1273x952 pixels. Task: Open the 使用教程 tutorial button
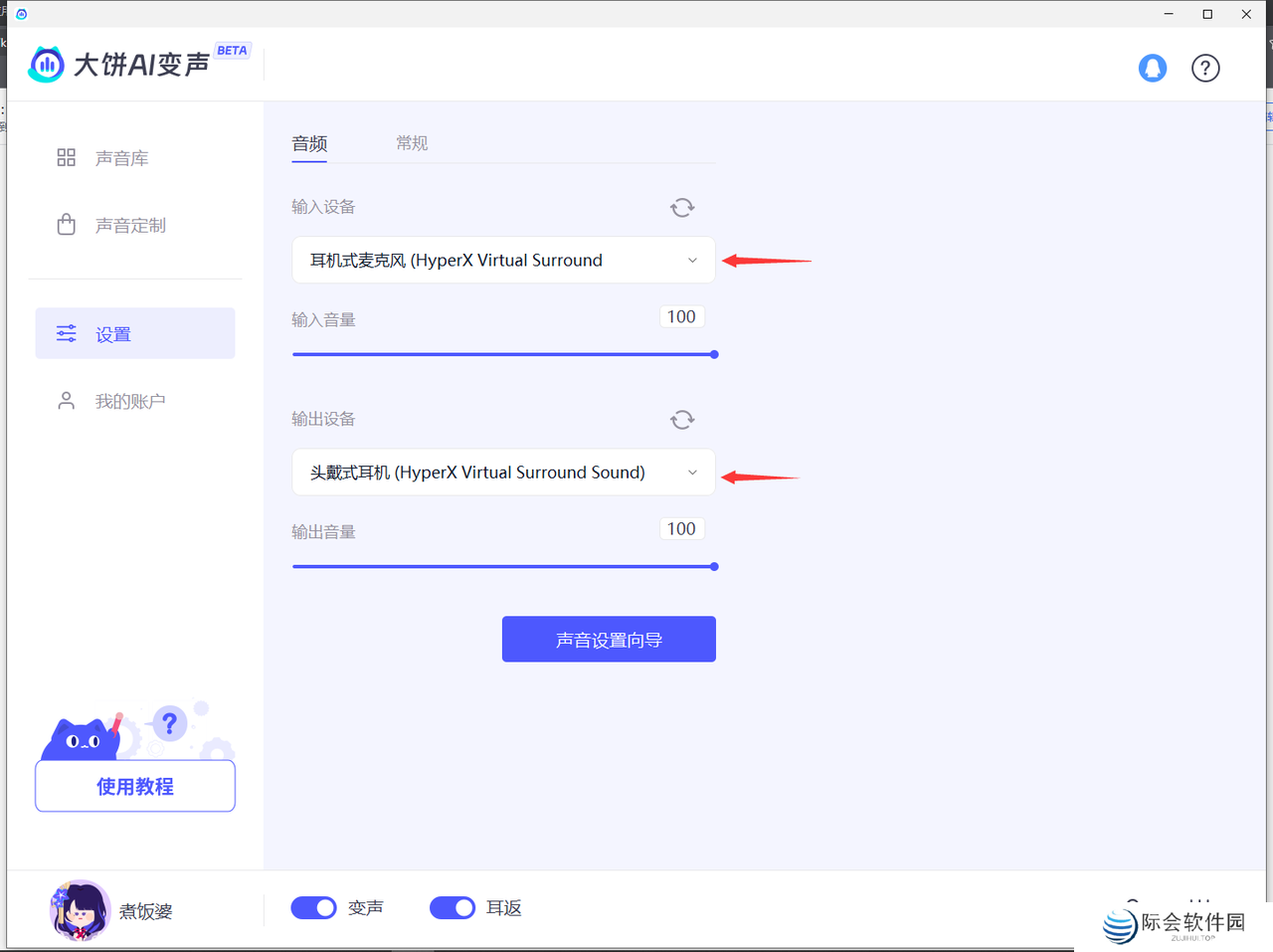[135, 786]
